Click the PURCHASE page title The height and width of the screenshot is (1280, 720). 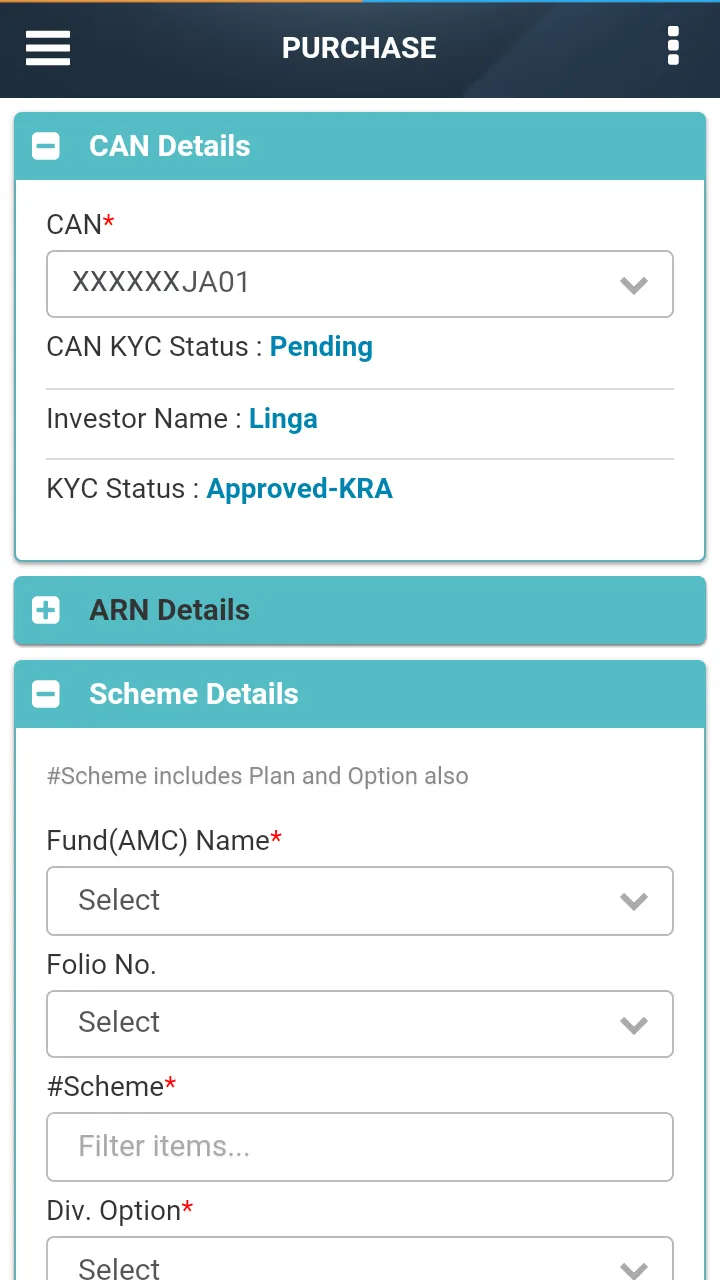click(359, 48)
